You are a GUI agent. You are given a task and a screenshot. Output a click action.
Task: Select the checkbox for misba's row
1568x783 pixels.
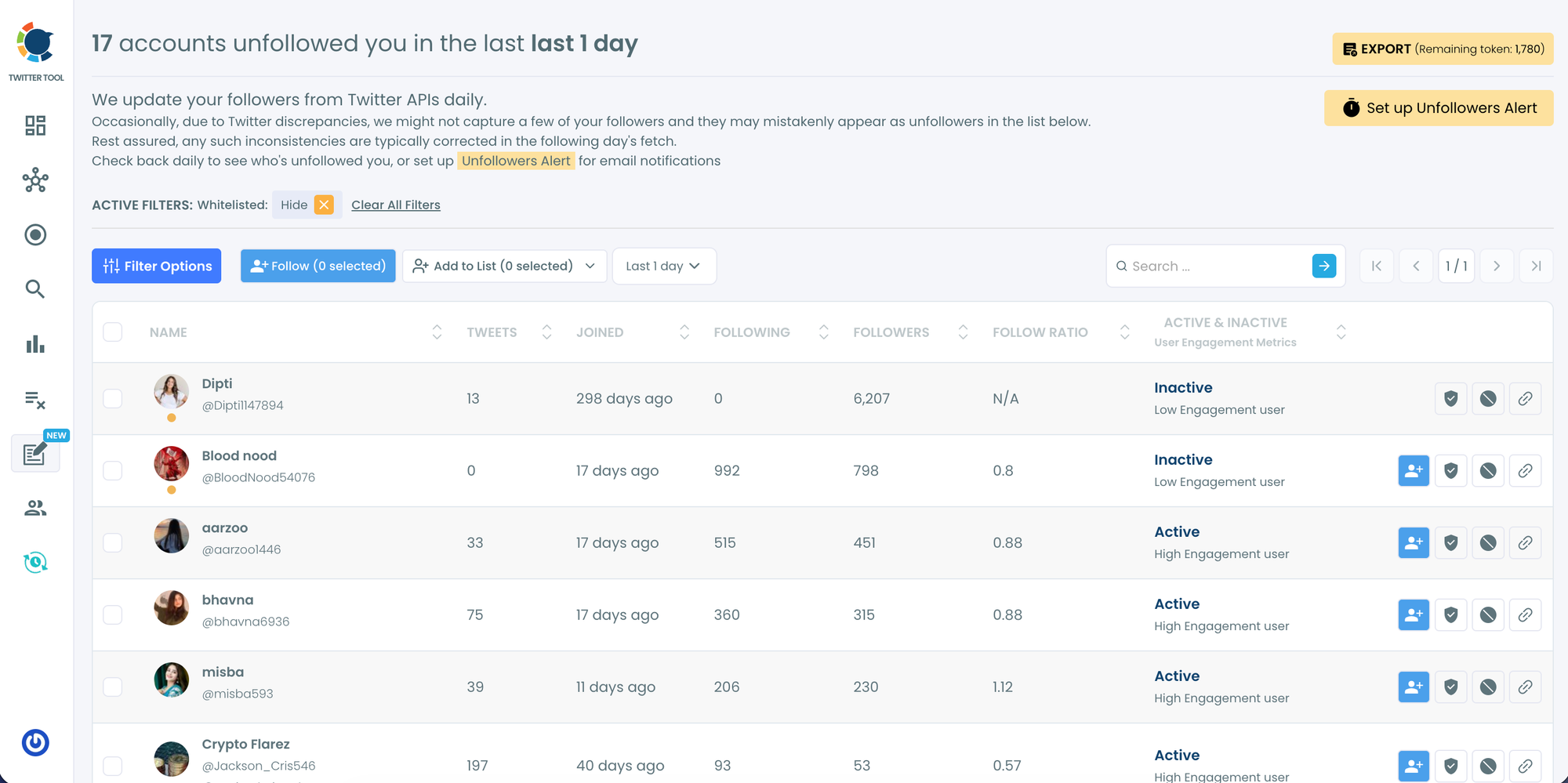(x=113, y=687)
